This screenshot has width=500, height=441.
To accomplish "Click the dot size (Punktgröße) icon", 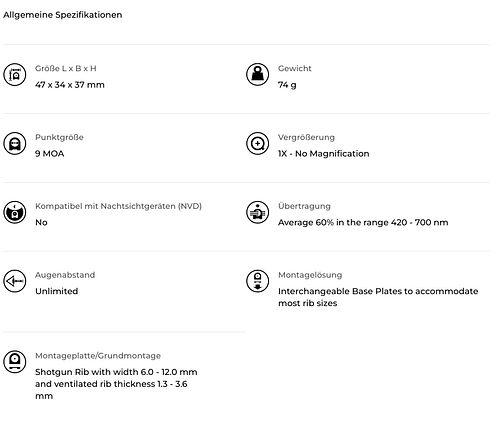I will click(x=15, y=144).
